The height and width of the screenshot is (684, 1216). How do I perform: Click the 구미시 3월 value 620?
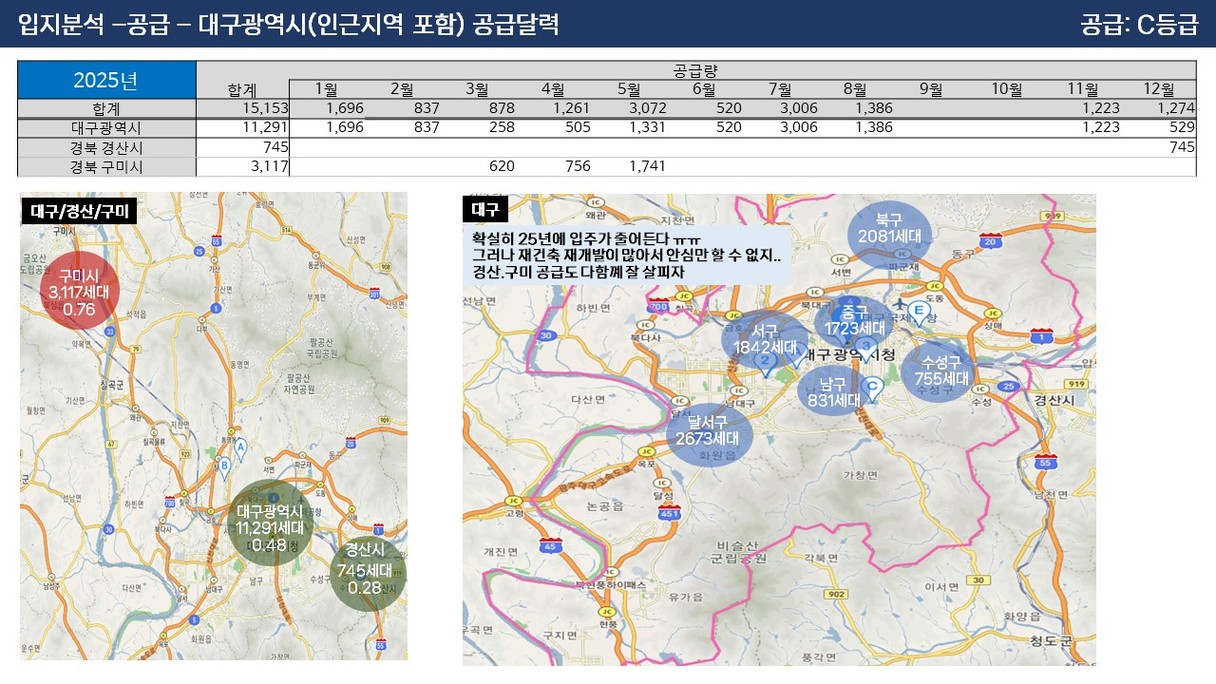point(501,166)
